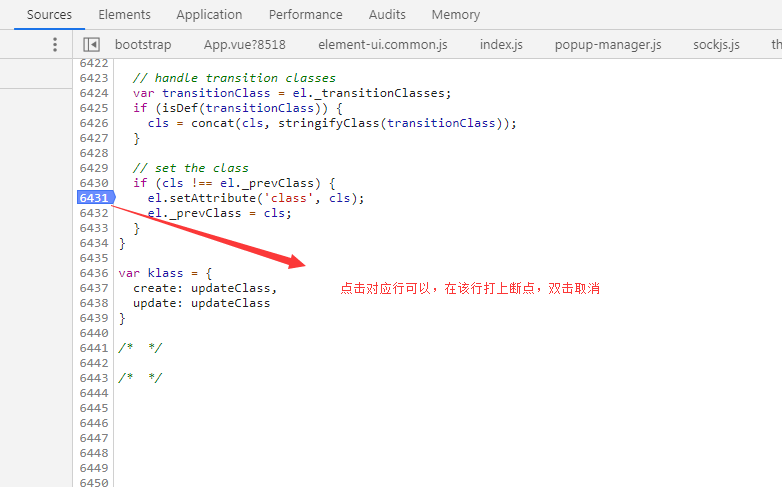Set a breakpoint on line number 6432
Screen dimensions: 782x487
click(94, 213)
